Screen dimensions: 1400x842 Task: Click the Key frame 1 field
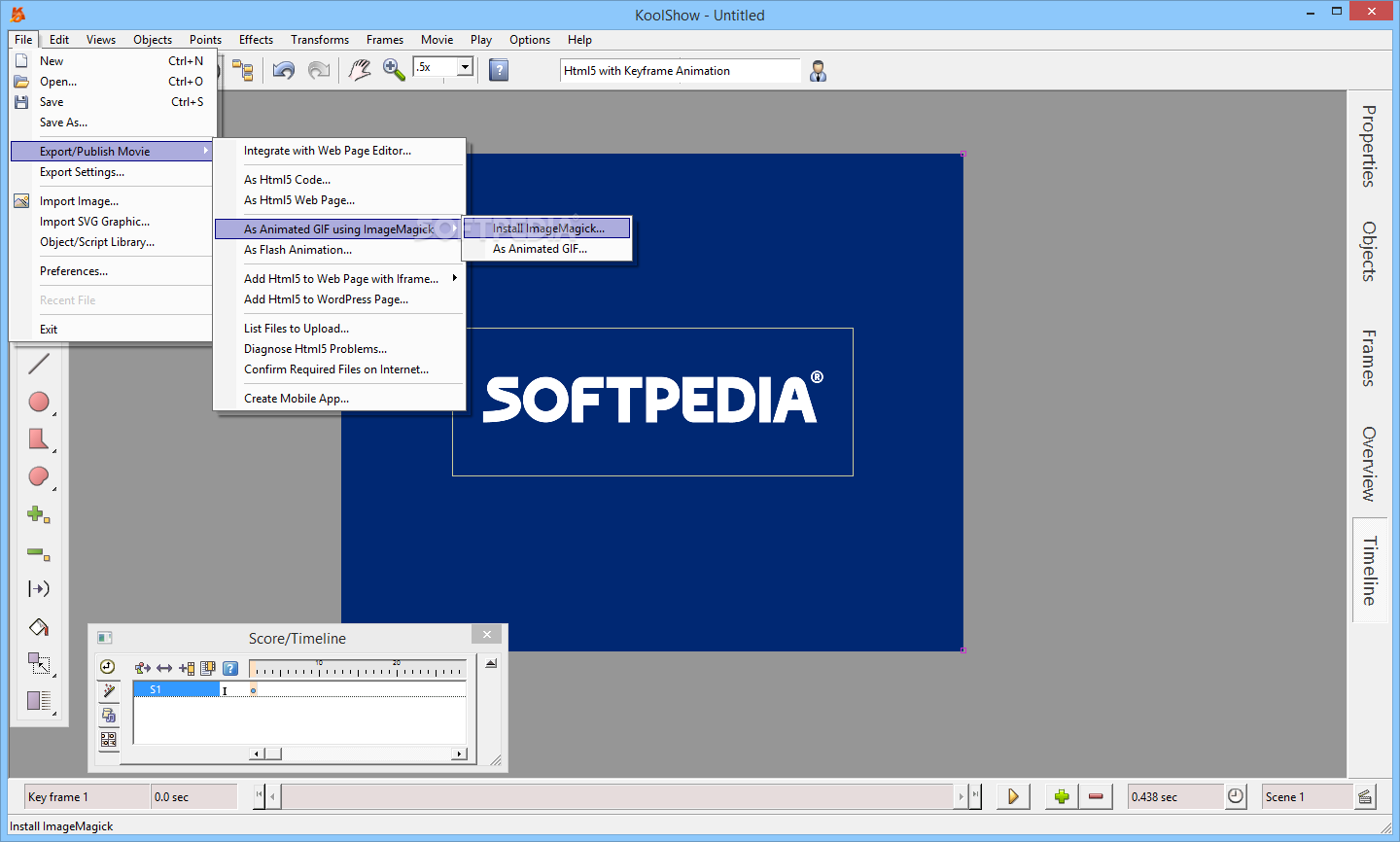pyautogui.click(x=87, y=796)
